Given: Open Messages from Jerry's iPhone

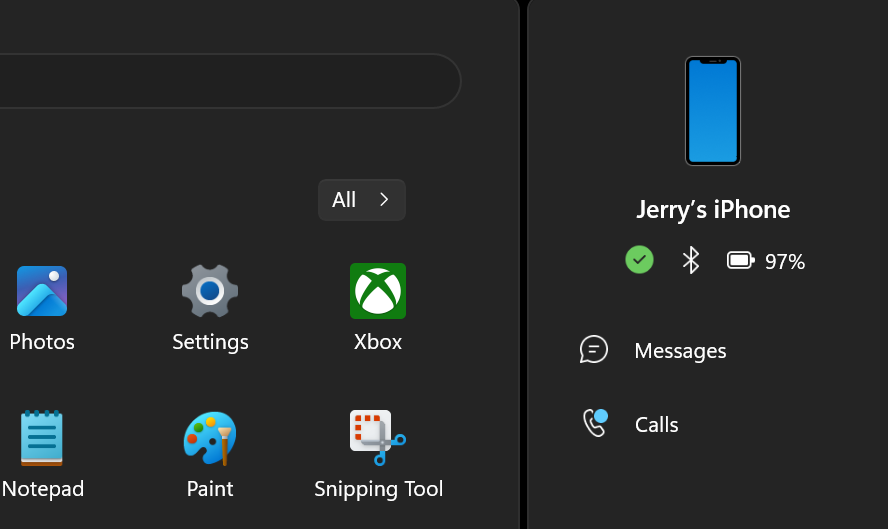Looking at the screenshot, I should (x=652, y=350).
